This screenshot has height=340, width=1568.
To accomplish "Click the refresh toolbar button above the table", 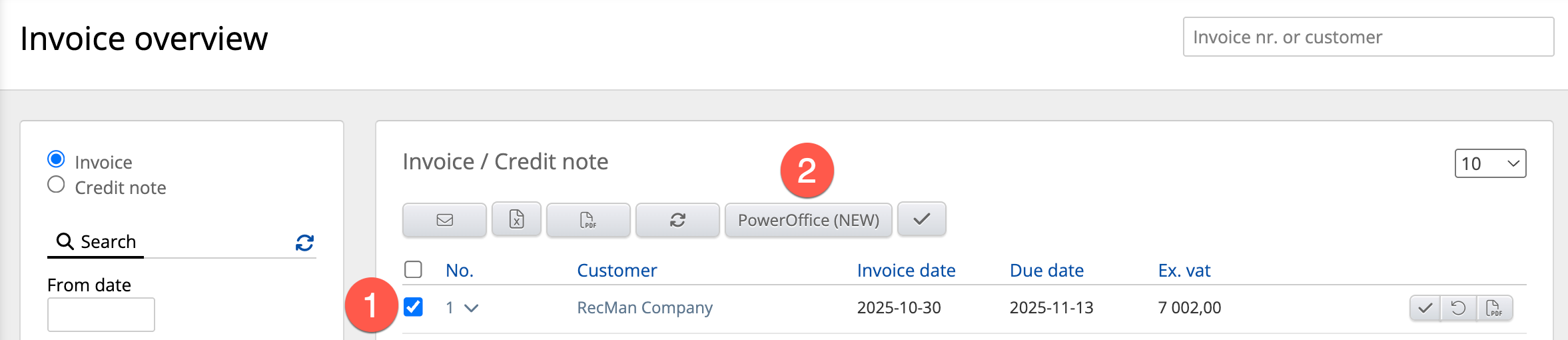I will coord(677,220).
